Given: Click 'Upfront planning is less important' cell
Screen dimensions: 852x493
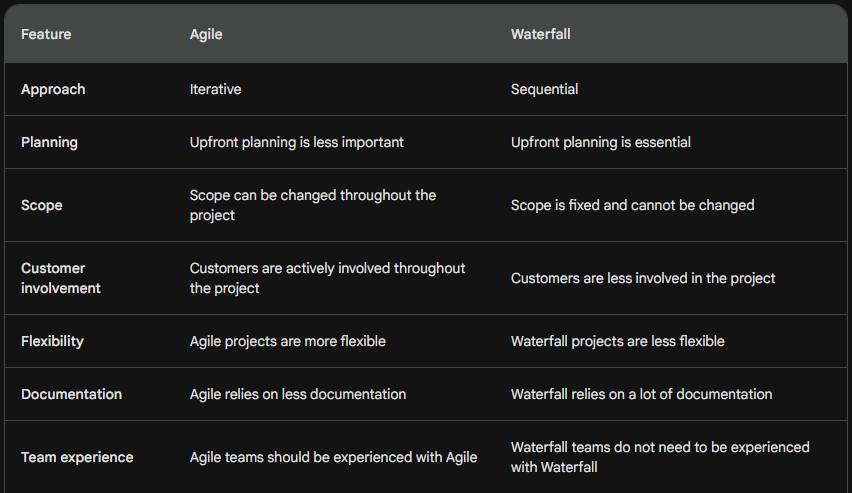Looking at the screenshot, I should tap(297, 142).
